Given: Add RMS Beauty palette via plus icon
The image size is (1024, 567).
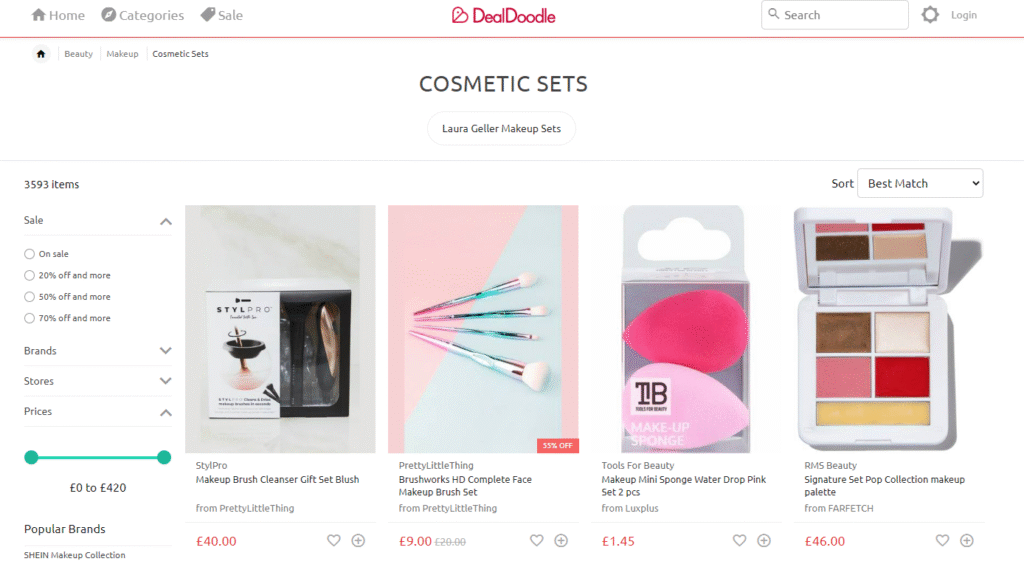Looking at the screenshot, I should click(x=967, y=540).
